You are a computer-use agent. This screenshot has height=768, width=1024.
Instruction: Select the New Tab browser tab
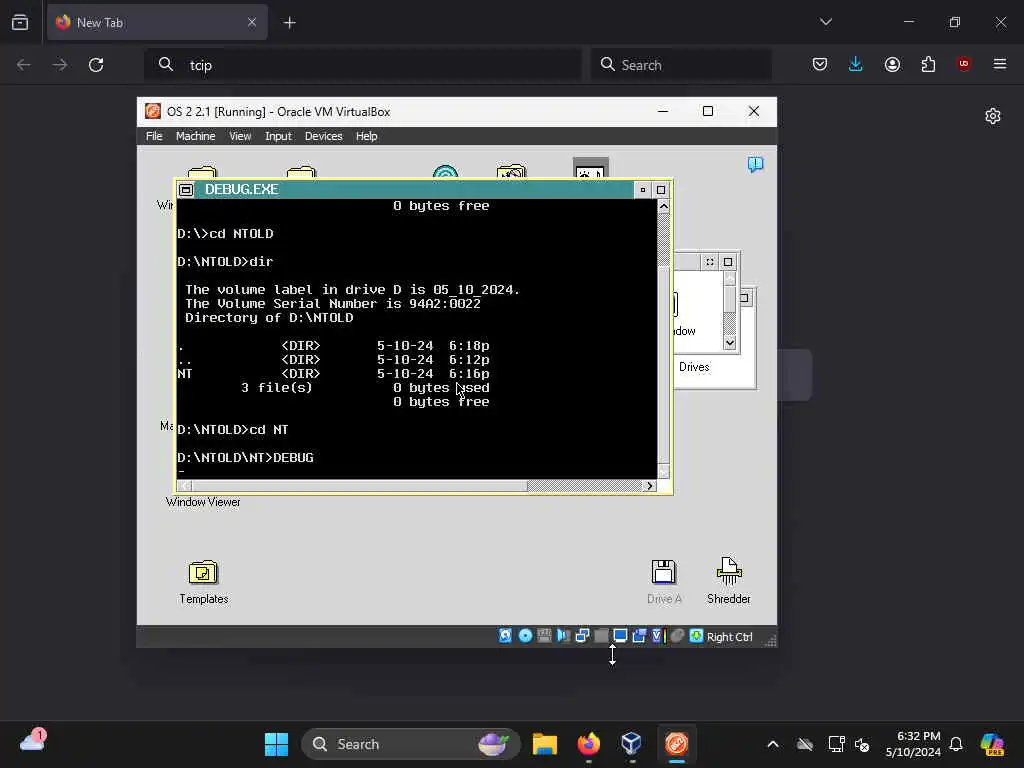(x=157, y=22)
